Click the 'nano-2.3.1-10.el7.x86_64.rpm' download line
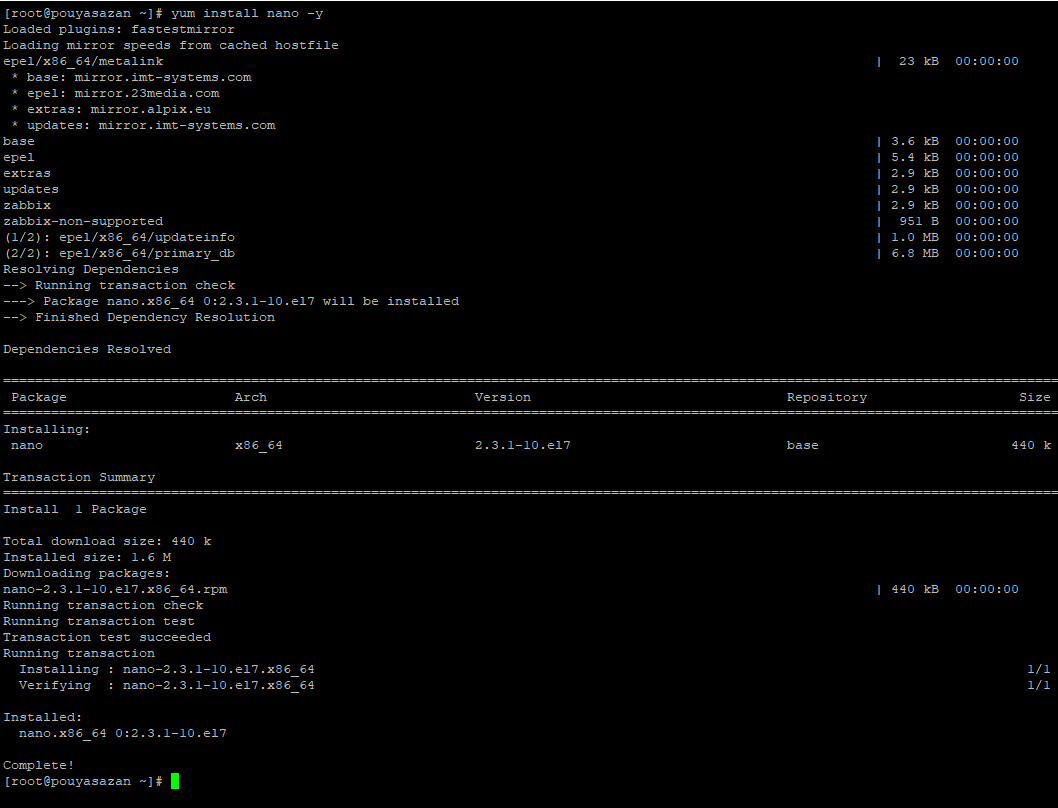This screenshot has height=808, width=1058. [115, 589]
